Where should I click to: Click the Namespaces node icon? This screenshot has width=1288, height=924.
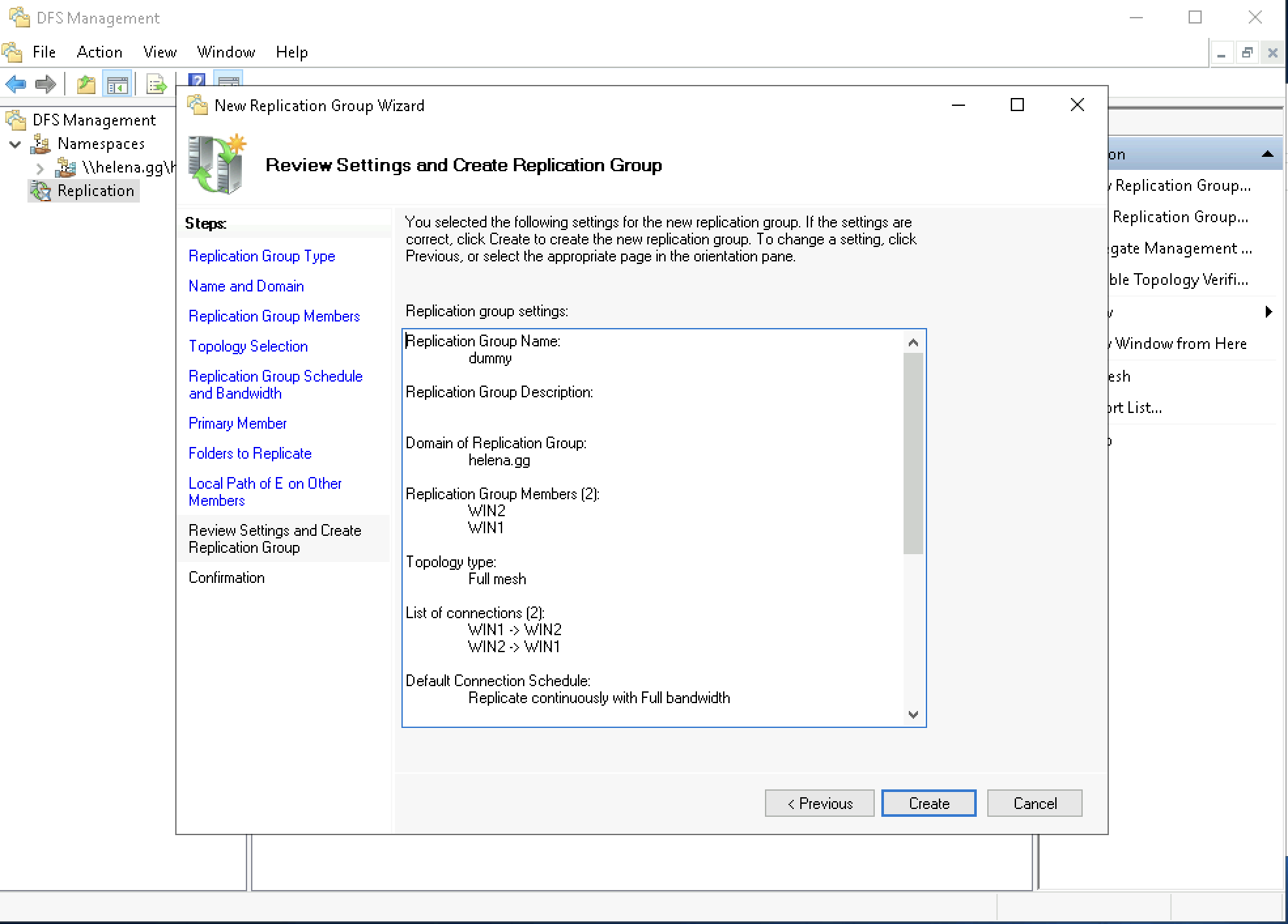pyautogui.click(x=41, y=144)
